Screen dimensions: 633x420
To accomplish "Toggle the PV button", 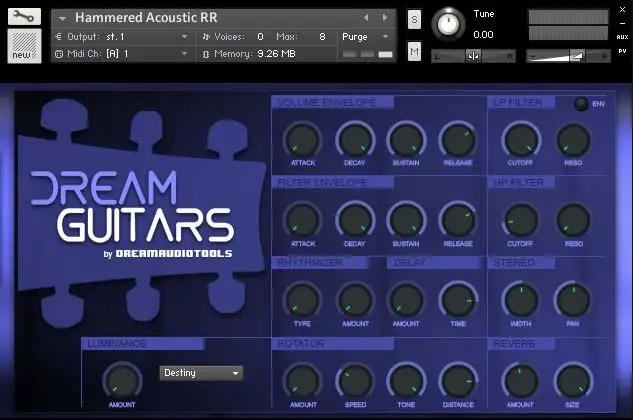I will [x=622, y=51].
